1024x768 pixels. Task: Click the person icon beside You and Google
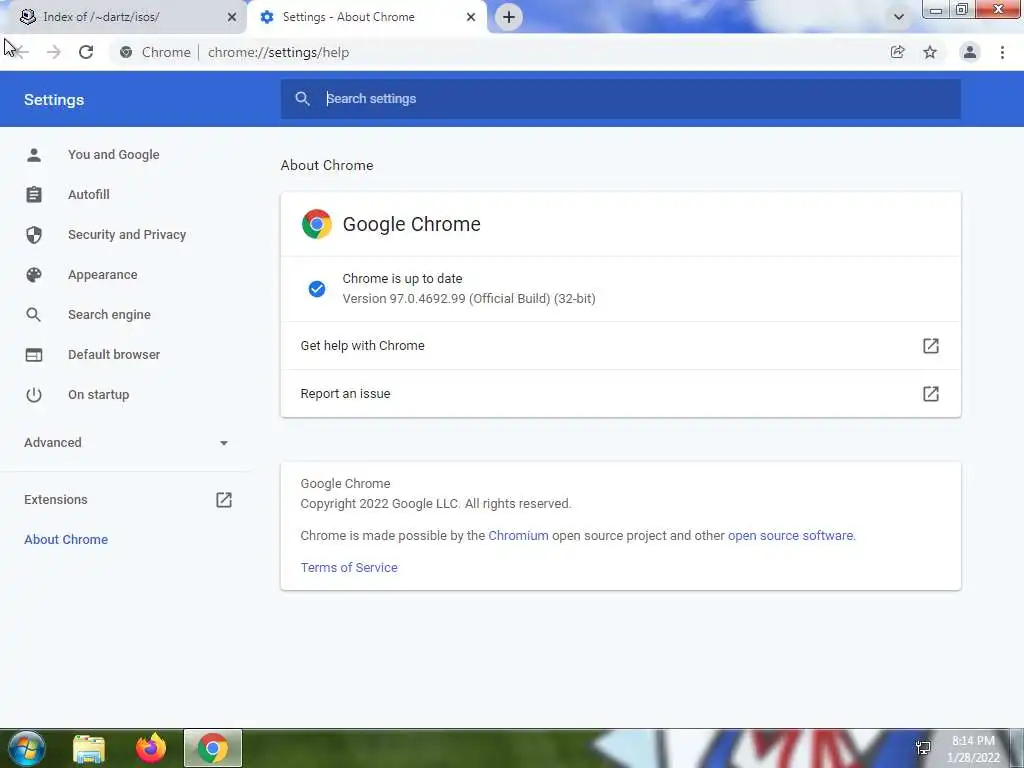34,155
